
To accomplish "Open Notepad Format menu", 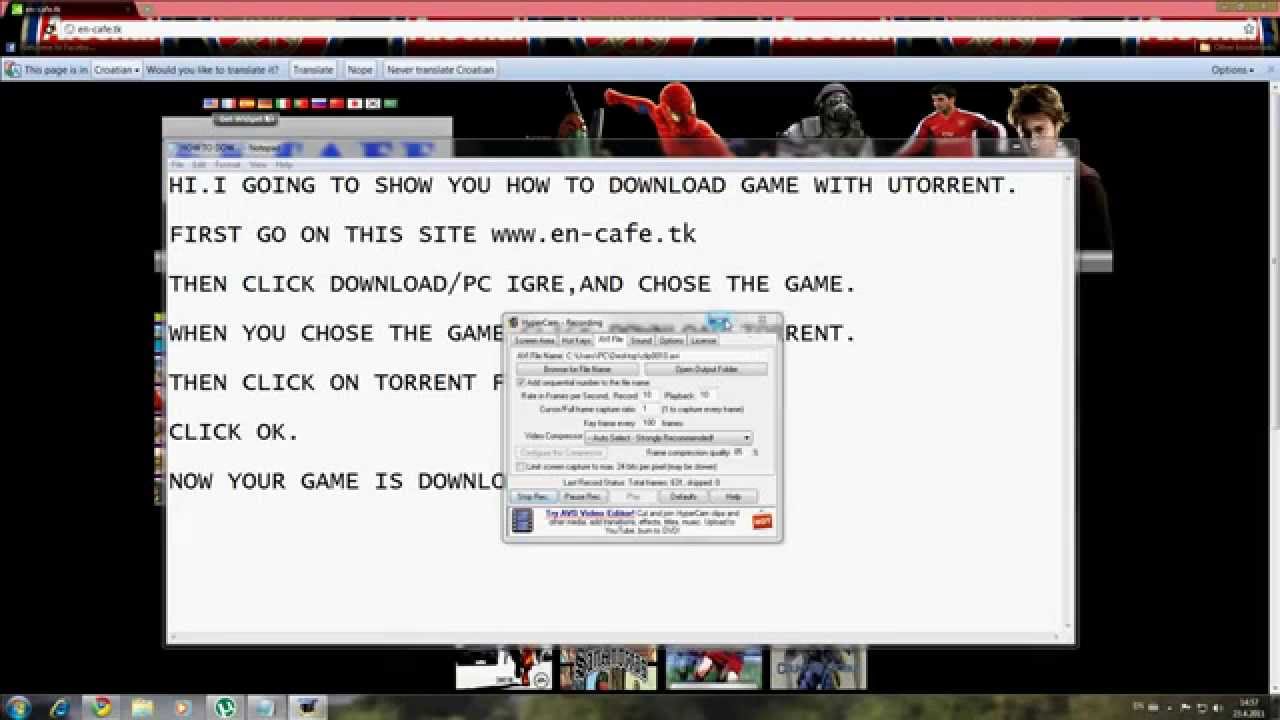I will [x=228, y=164].
